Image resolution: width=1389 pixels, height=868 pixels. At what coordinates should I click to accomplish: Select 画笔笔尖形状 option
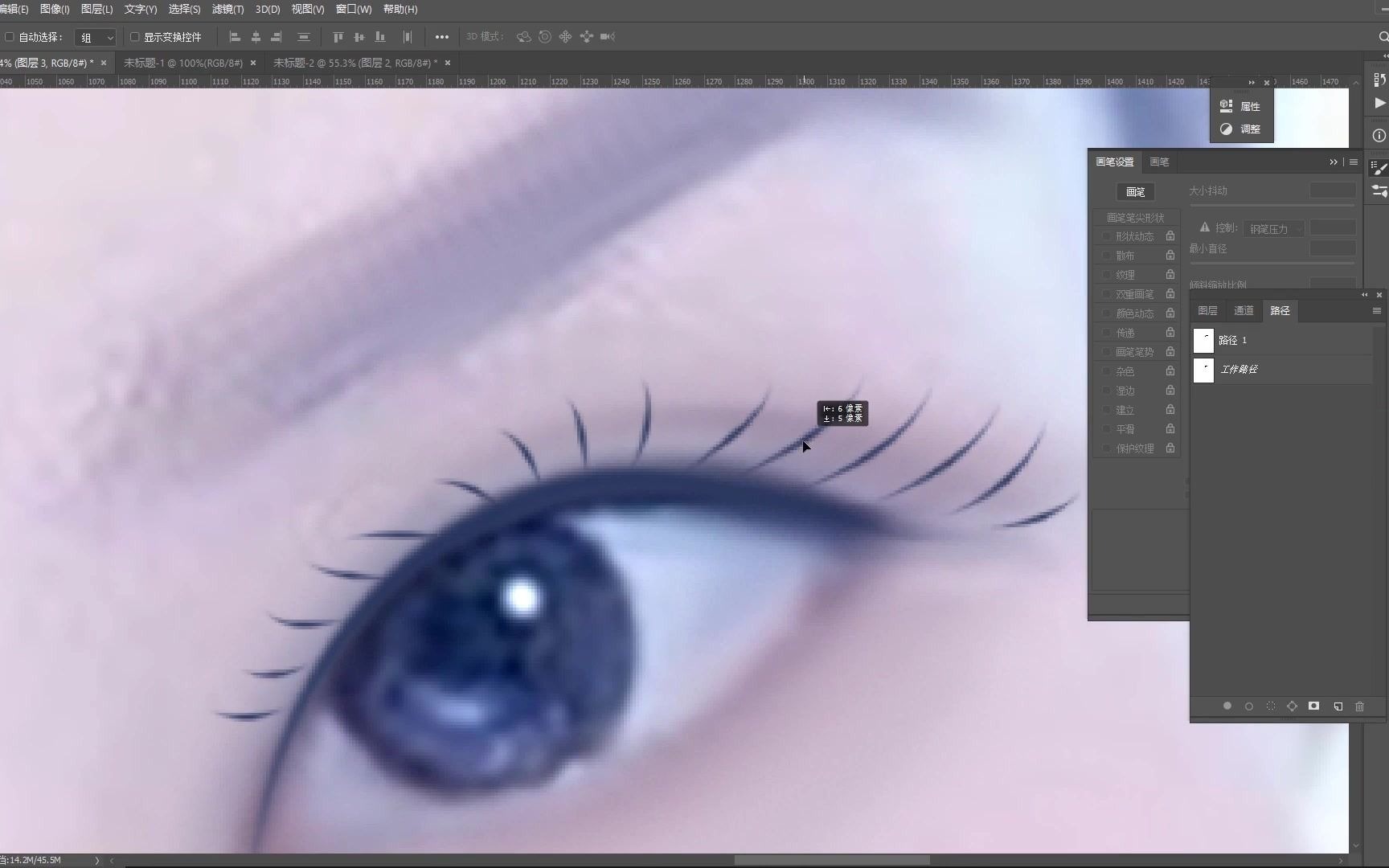1135,218
